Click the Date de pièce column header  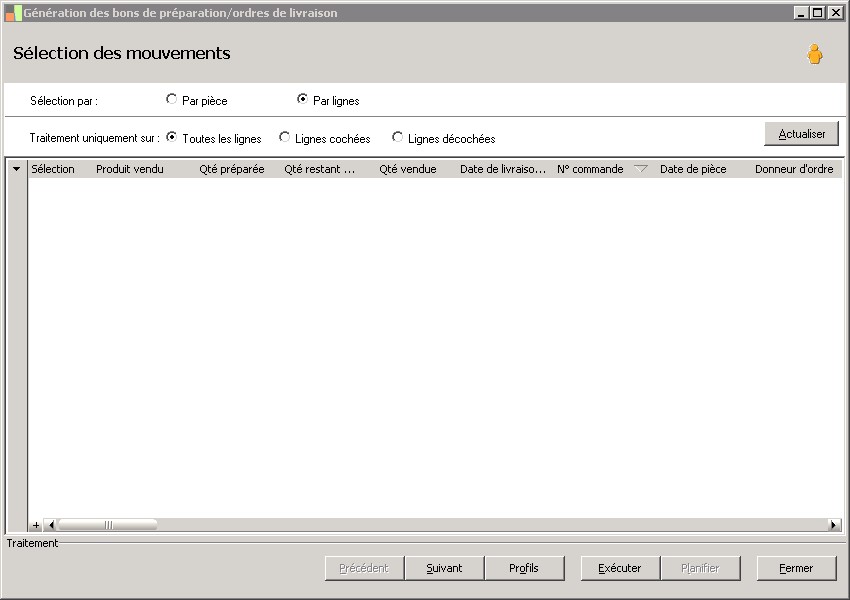tap(693, 169)
